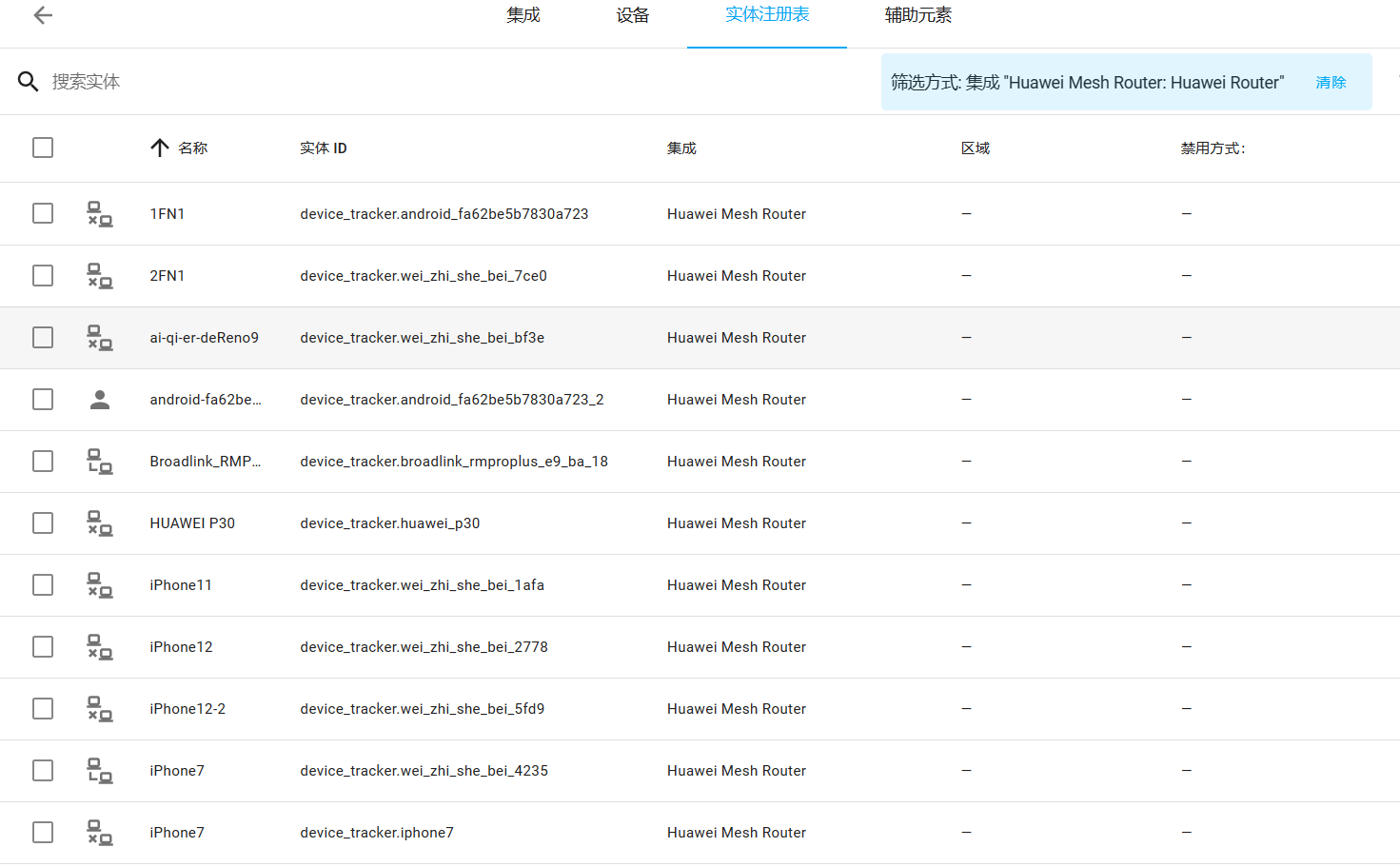Click the filter chip text Huawei Mesh Router: Huawei Router
1400x867 pixels.
pyautogui.click(x=1146, y=83)
